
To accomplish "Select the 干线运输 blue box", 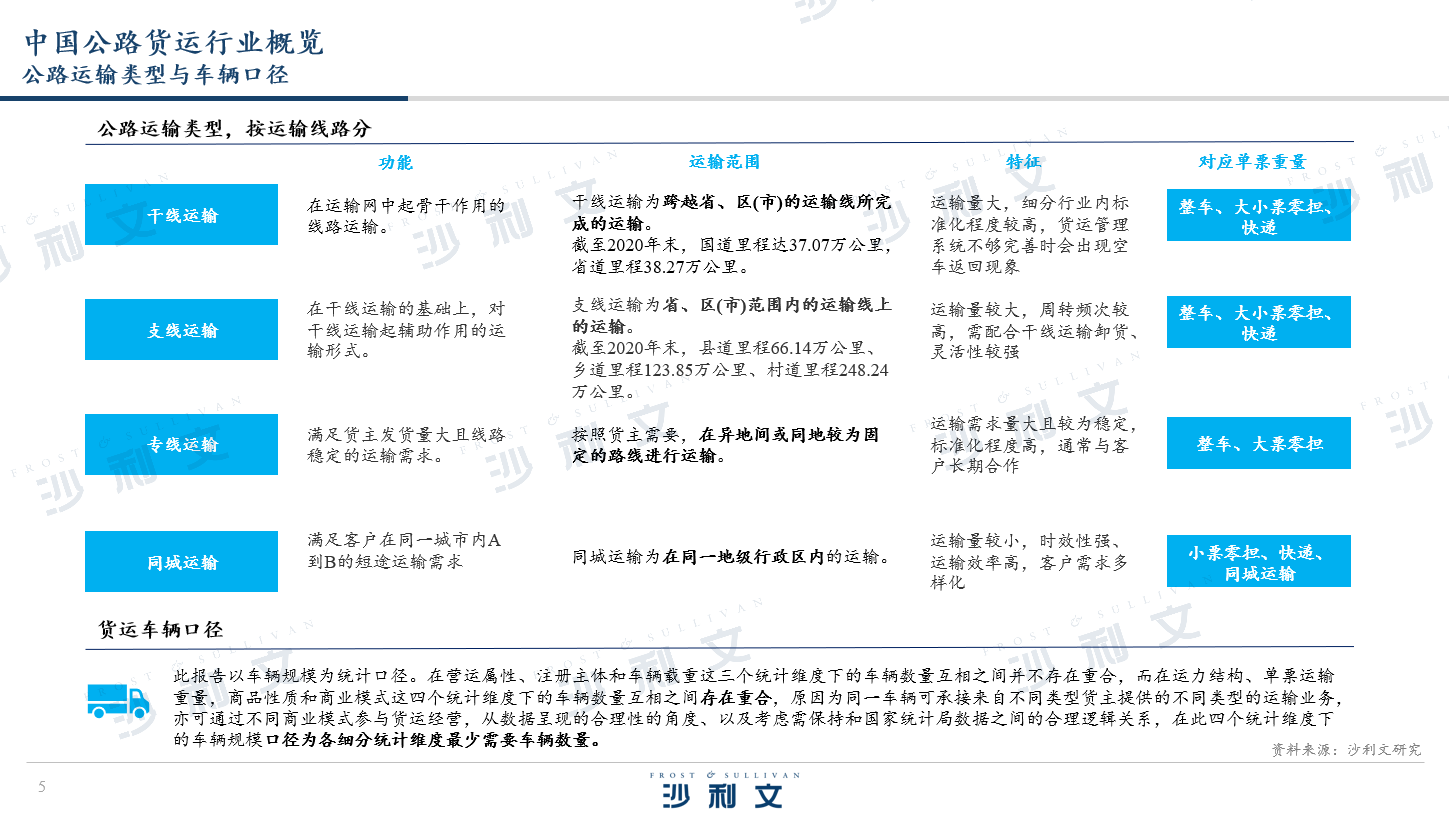I will point(181,215).
